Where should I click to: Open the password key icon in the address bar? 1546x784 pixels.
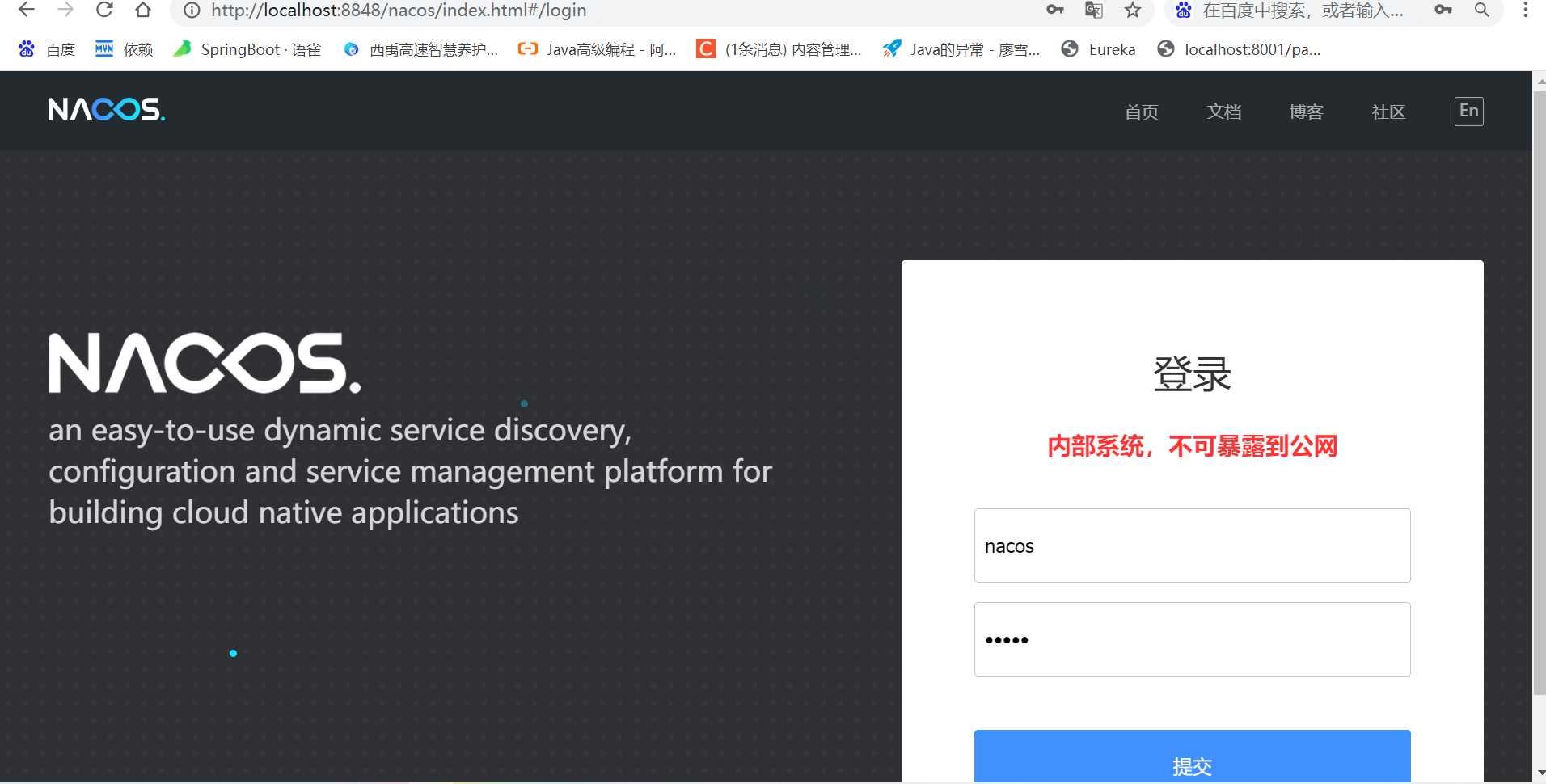click(1056, 11)
